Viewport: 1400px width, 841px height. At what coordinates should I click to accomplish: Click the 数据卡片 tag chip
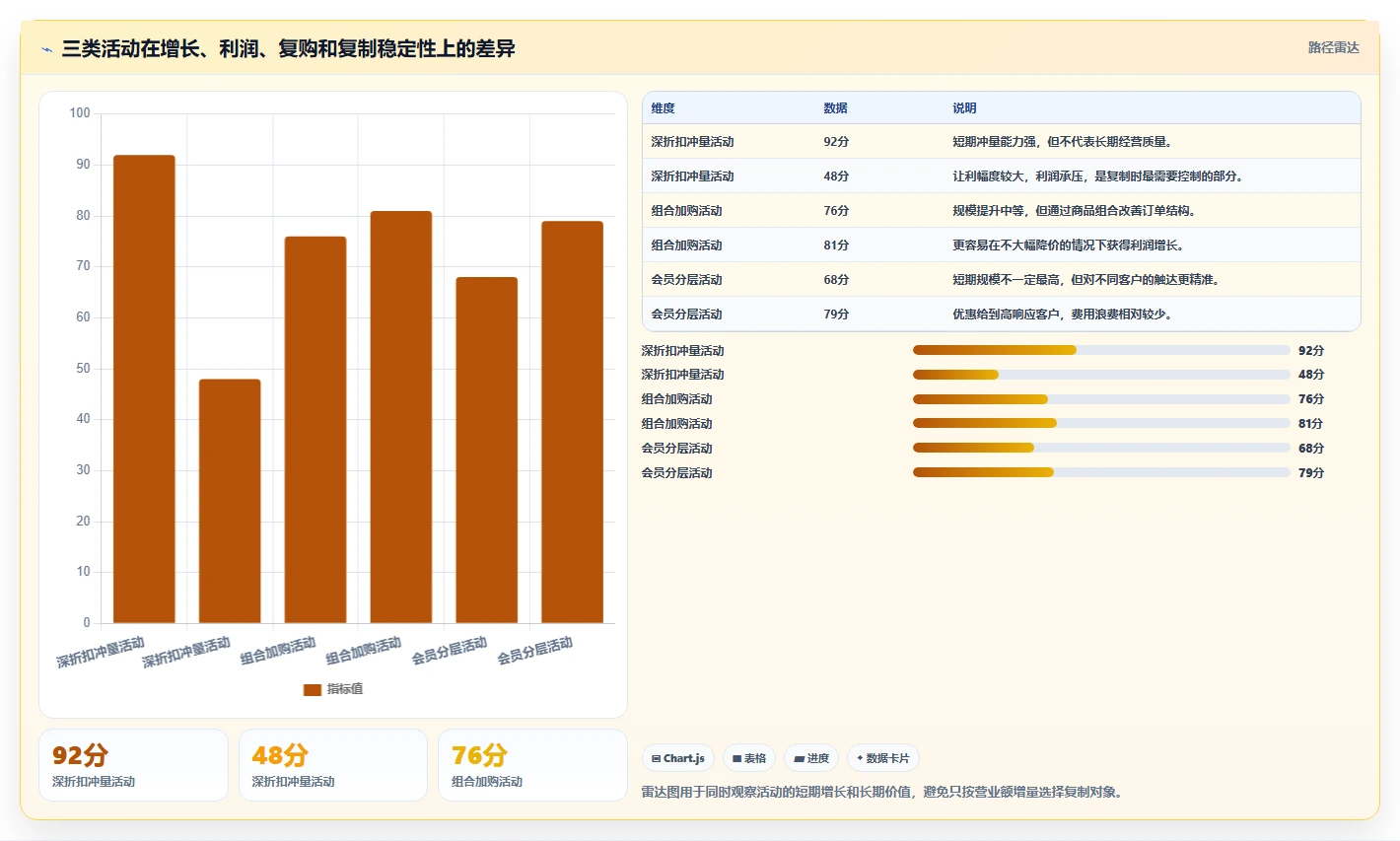pyautogui.click(x=883, y=758)
